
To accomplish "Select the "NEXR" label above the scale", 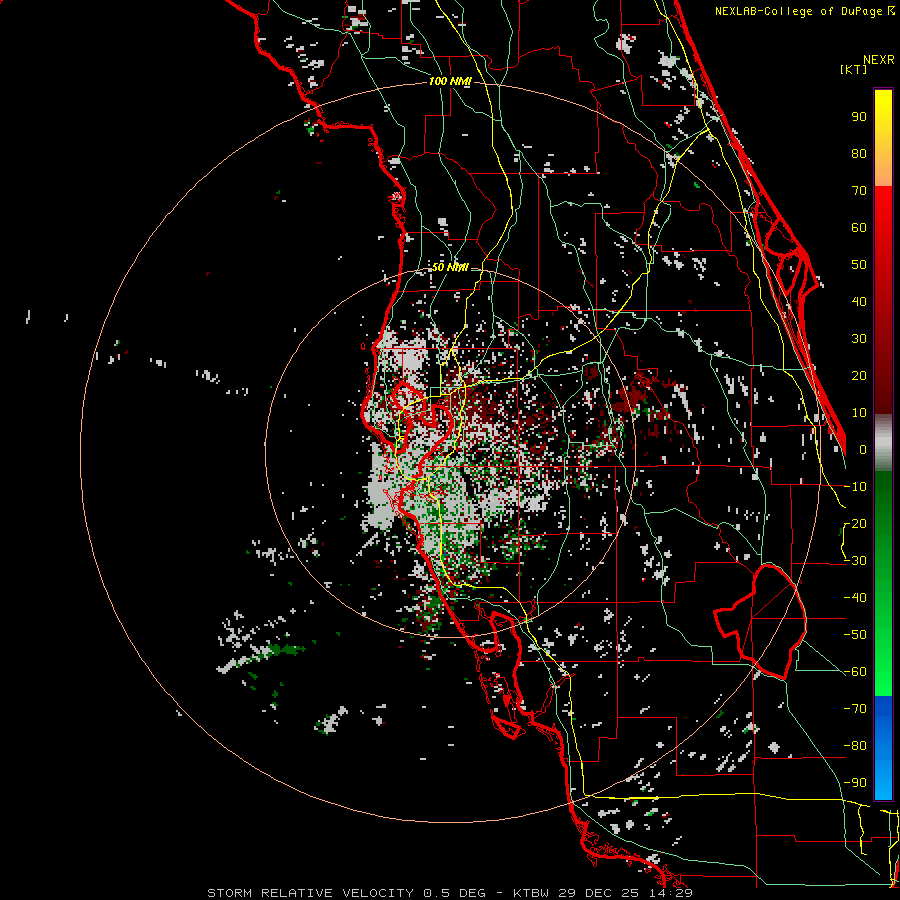I will 879,60.
